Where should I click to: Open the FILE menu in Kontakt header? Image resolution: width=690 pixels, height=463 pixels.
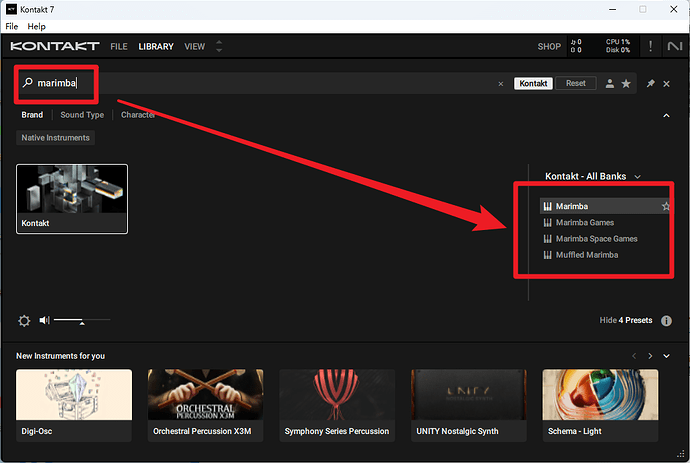(119, 46)
